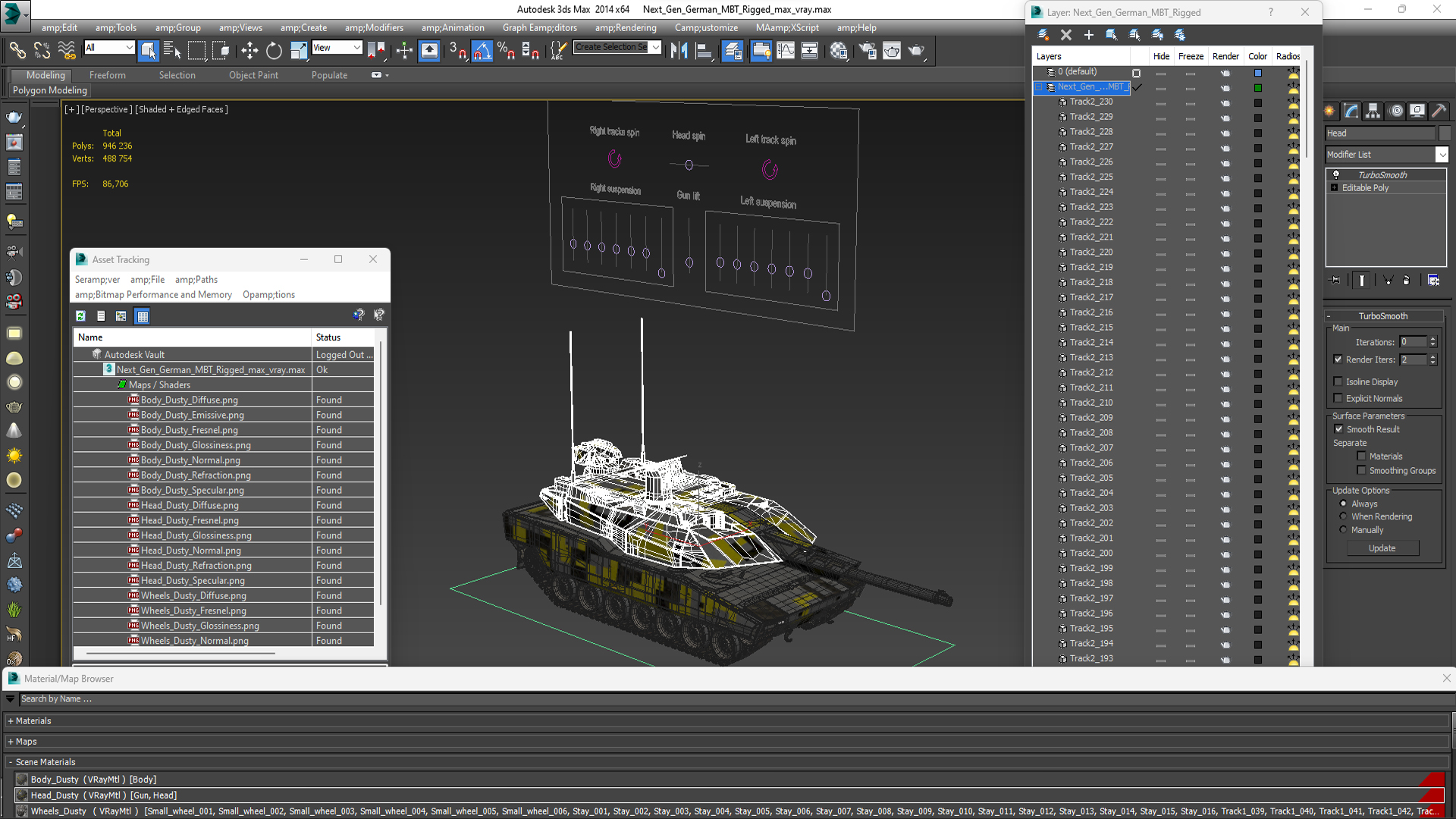
Task: Expand the Maps group in browser
Action: (x=11, y=742)
